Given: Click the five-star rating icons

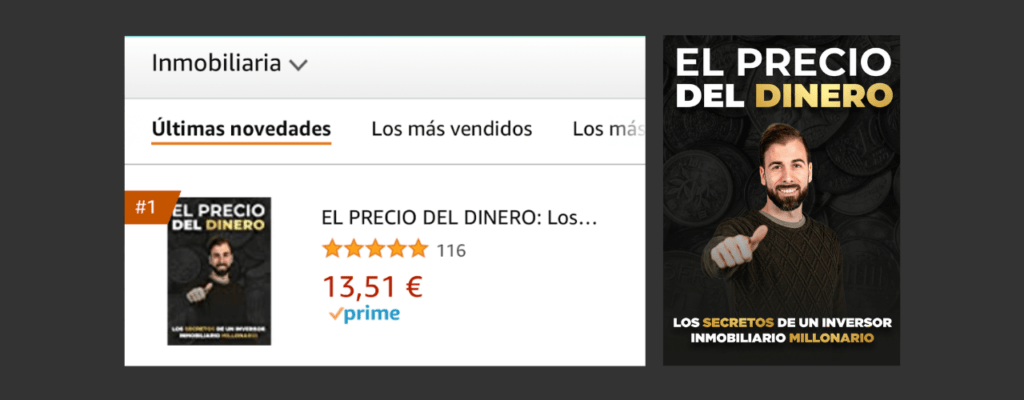Looking at the screenshot, I should tap(375, 249).
